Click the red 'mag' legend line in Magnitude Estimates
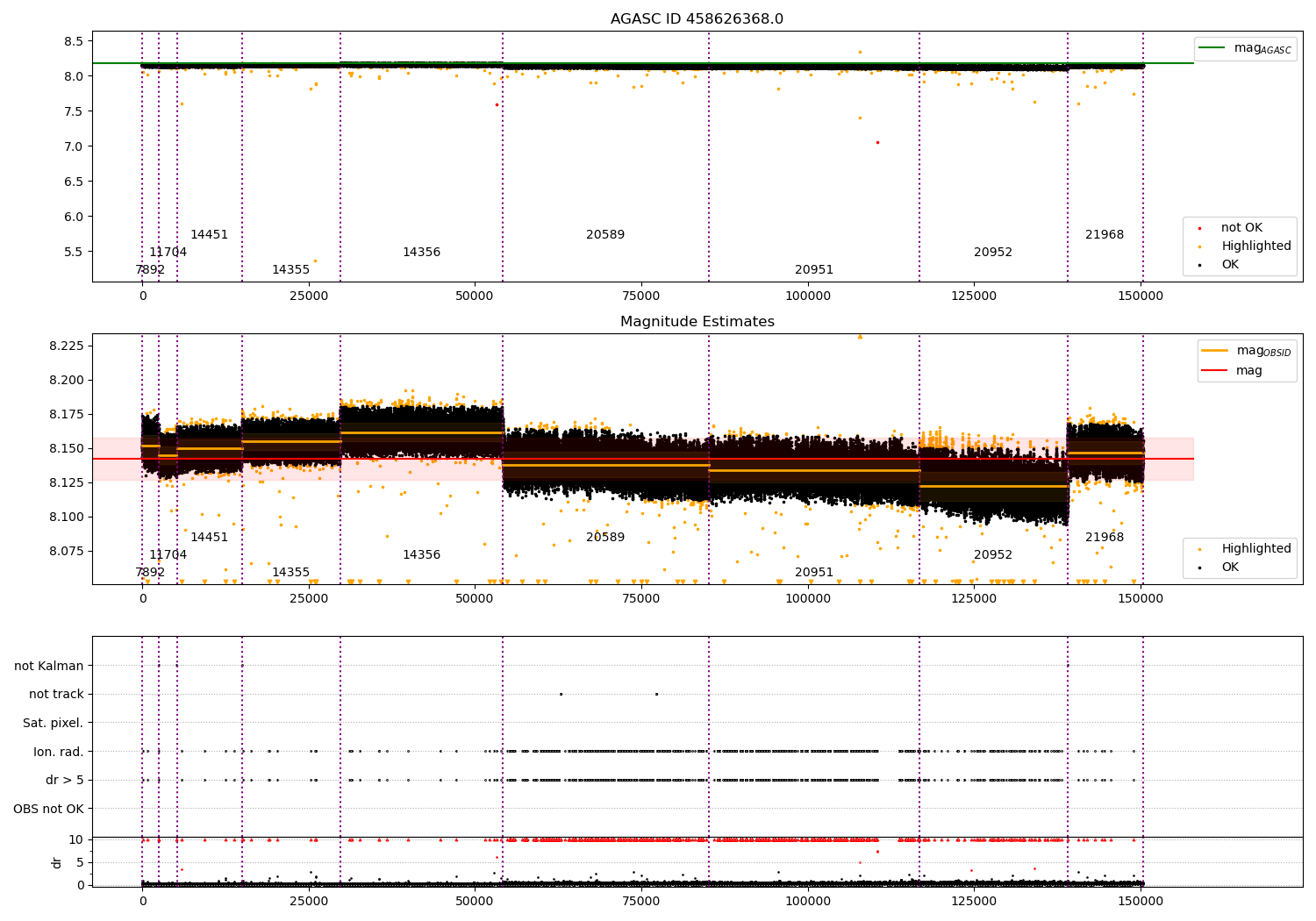 click(x=1214, y=371)
